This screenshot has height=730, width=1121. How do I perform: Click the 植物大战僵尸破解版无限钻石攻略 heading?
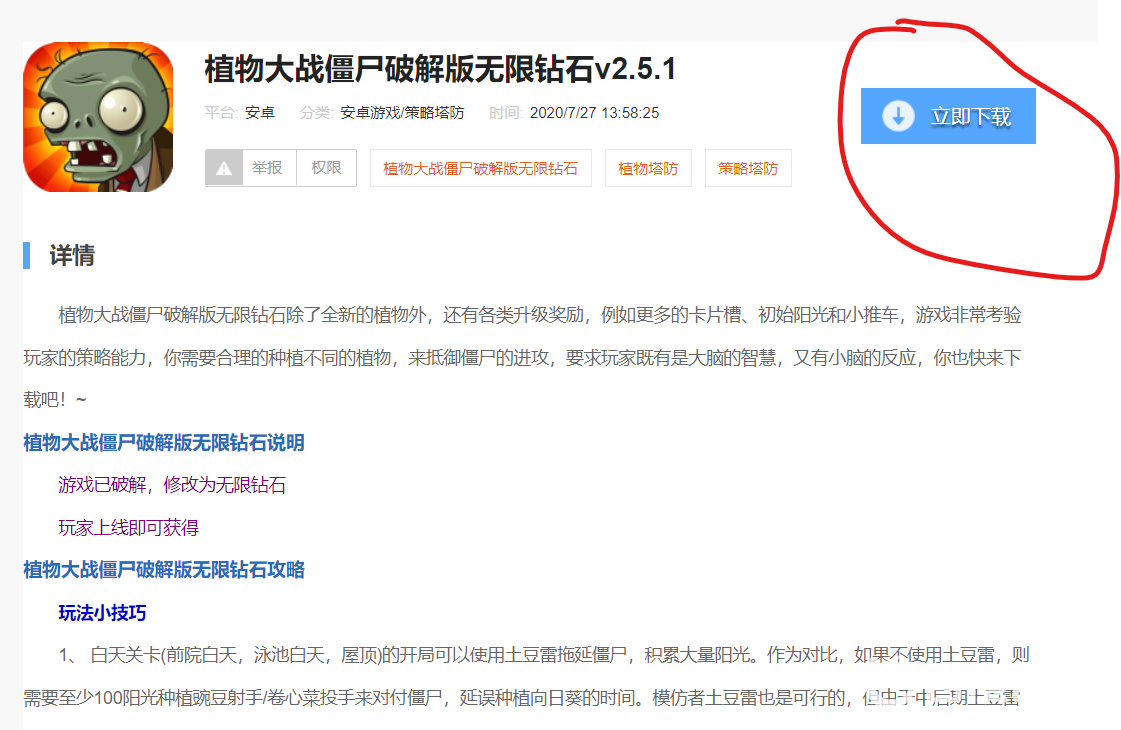(164, 570)
